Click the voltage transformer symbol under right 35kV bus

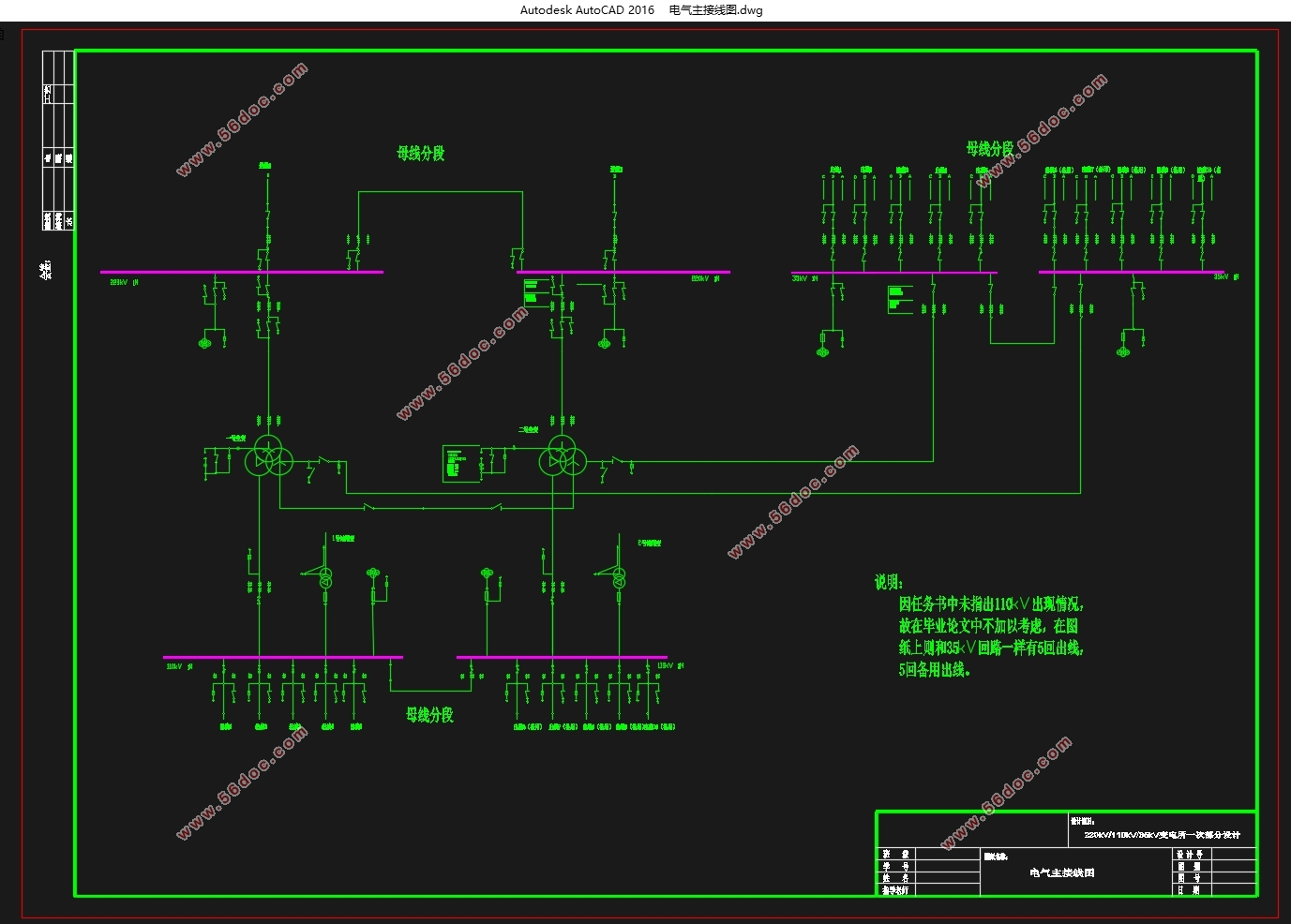pos(1122,351)
